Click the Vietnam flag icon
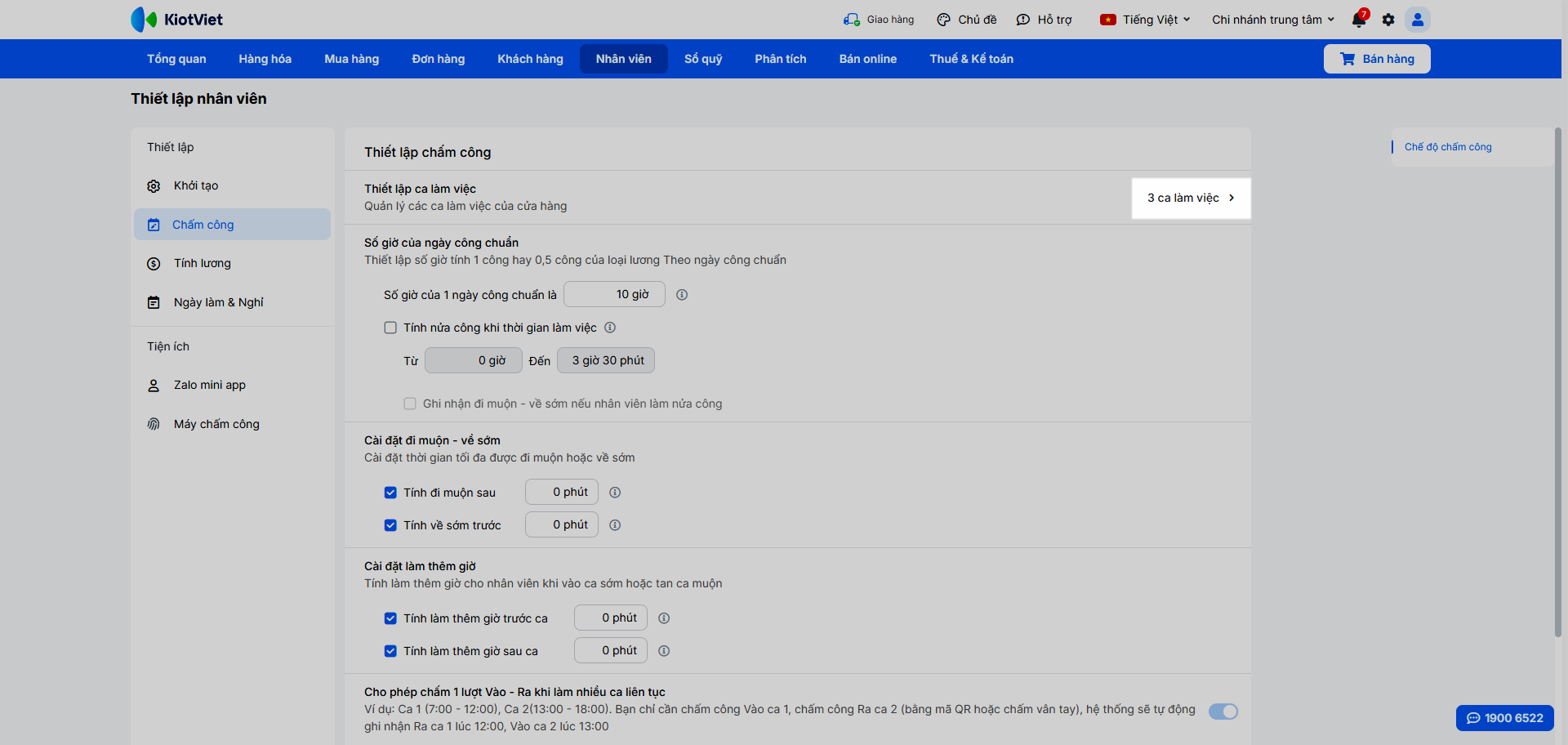1568x745 pixels. click(x=1108, y=20)
